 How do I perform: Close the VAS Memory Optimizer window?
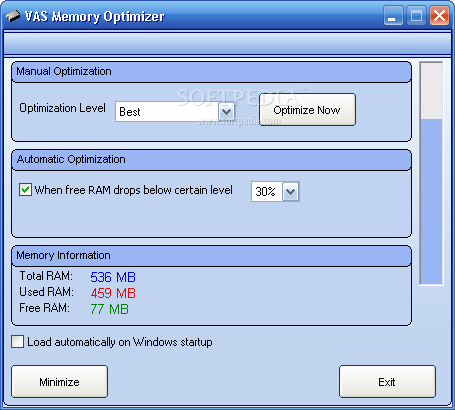tap(439, 15)
